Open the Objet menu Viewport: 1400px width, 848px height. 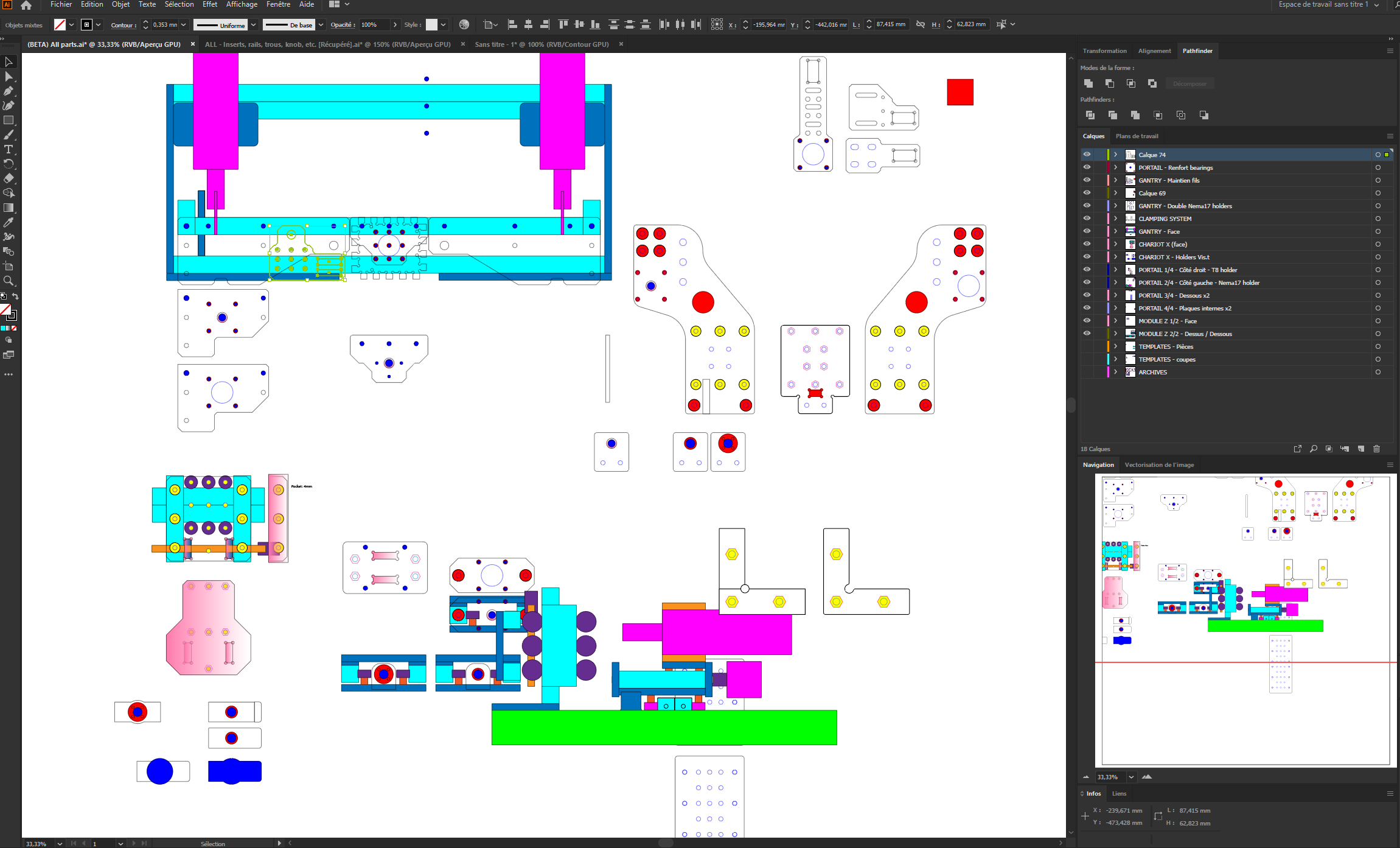[120, 4]
